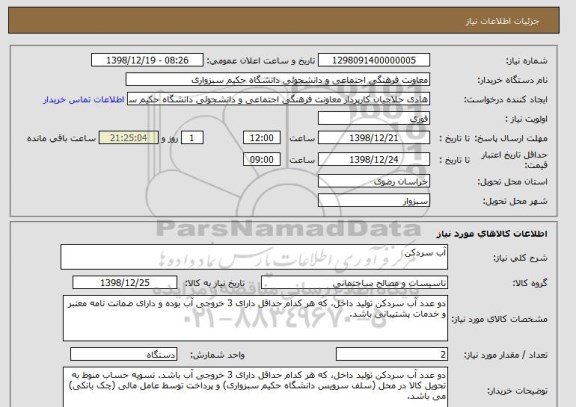Click the label تعداد / مقدار مورد نیاز
Image resolution: width=576 pixels, height=407 pixels.
point(506,355)
